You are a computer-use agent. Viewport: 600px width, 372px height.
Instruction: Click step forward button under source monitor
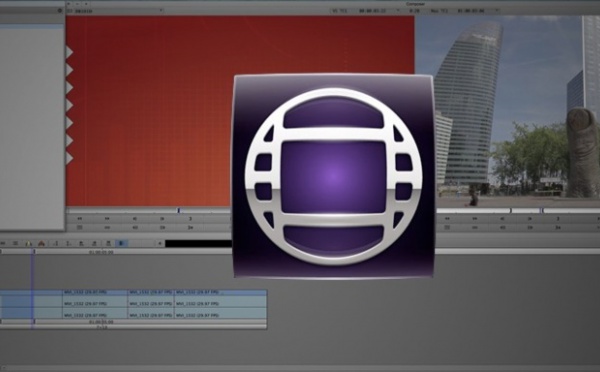point(162,219)
